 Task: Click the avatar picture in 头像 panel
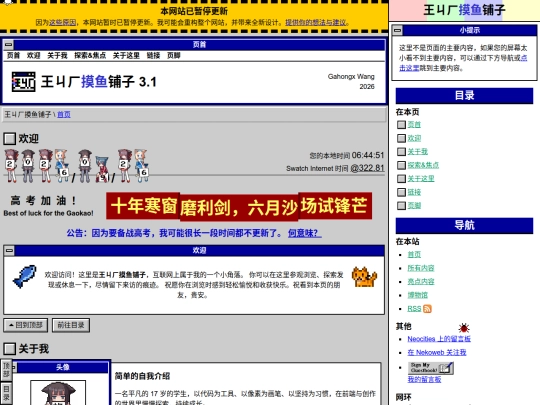click(58, 393)
